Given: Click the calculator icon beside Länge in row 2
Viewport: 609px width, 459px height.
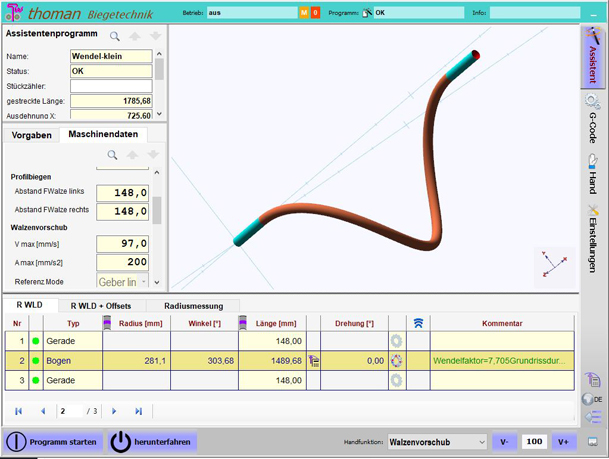Looking at the screenshot, I should click(x=313, y=360).
